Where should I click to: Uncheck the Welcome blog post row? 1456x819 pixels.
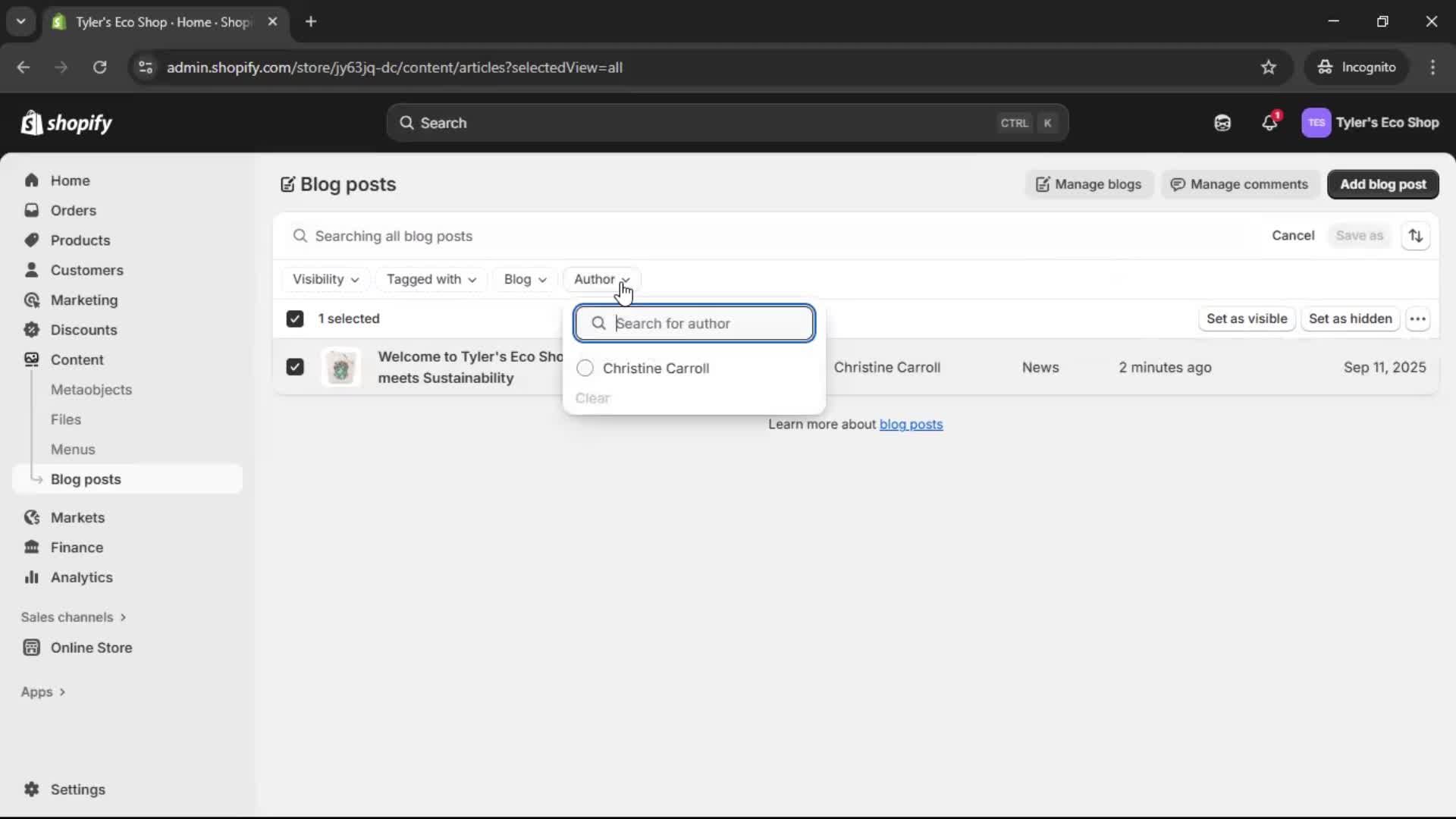pos(295,367)
